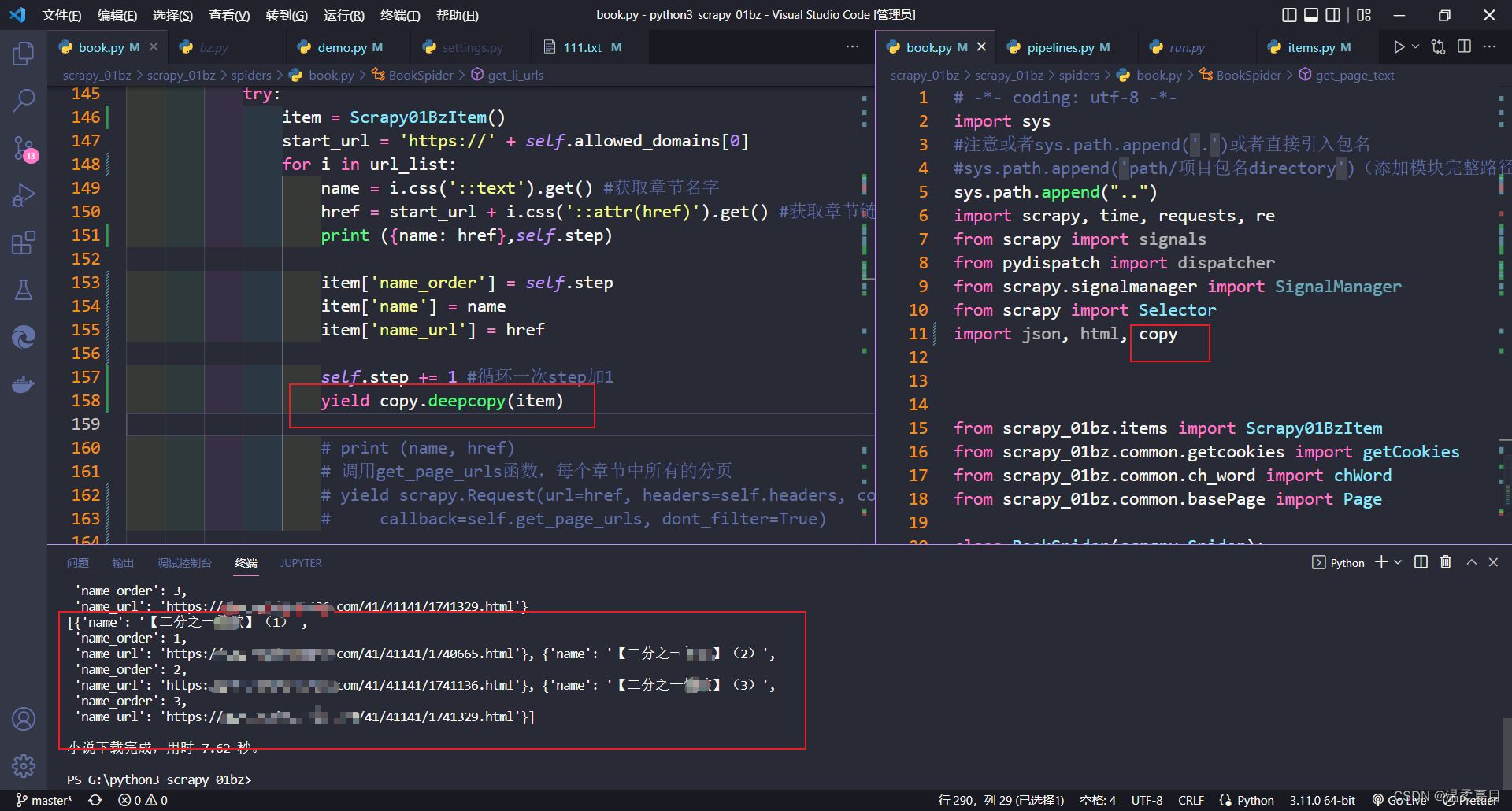Open the new terminal profile dropdown

(x=1398, y=562)
